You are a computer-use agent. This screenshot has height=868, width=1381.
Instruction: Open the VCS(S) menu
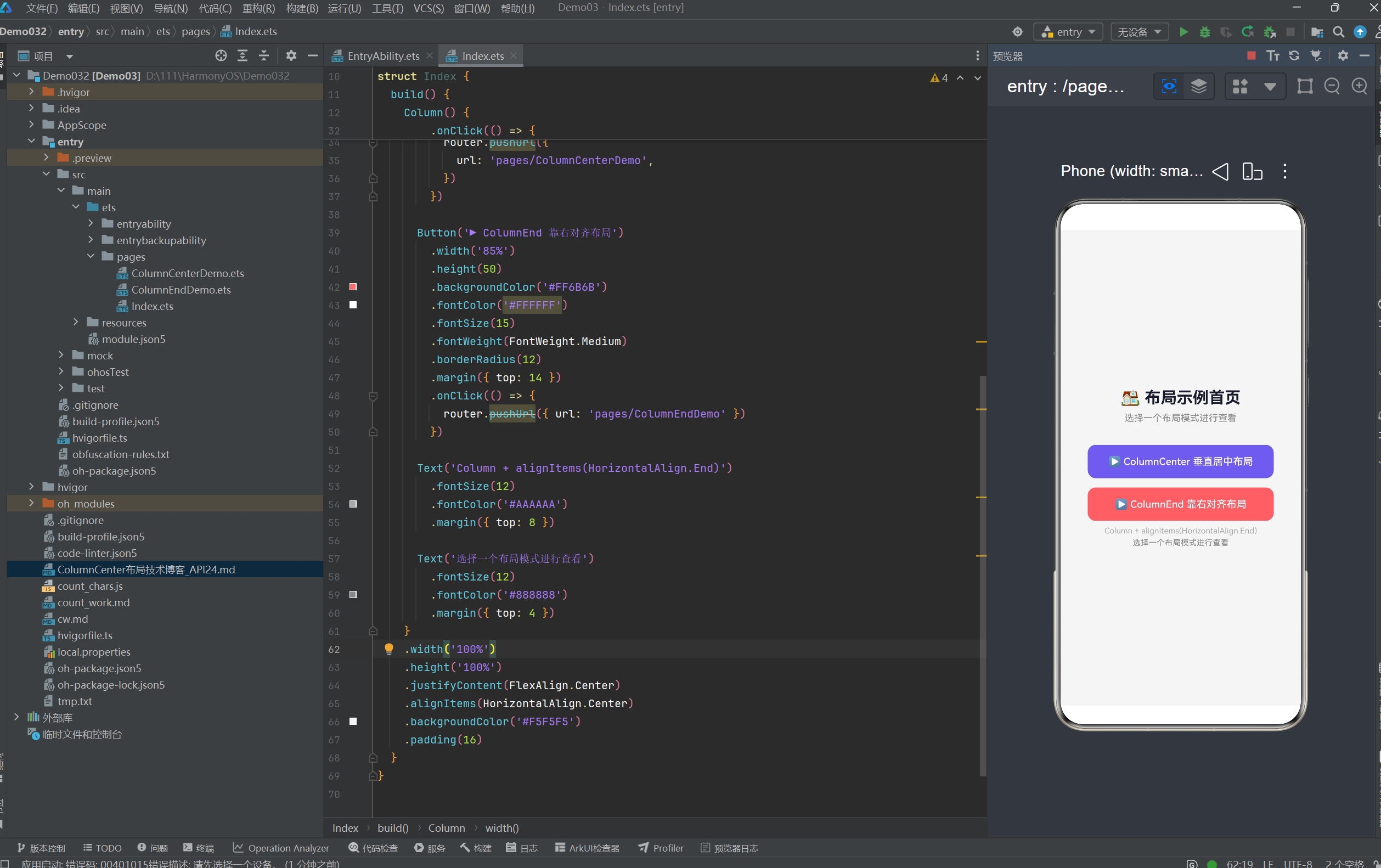[x=429, y=8]
